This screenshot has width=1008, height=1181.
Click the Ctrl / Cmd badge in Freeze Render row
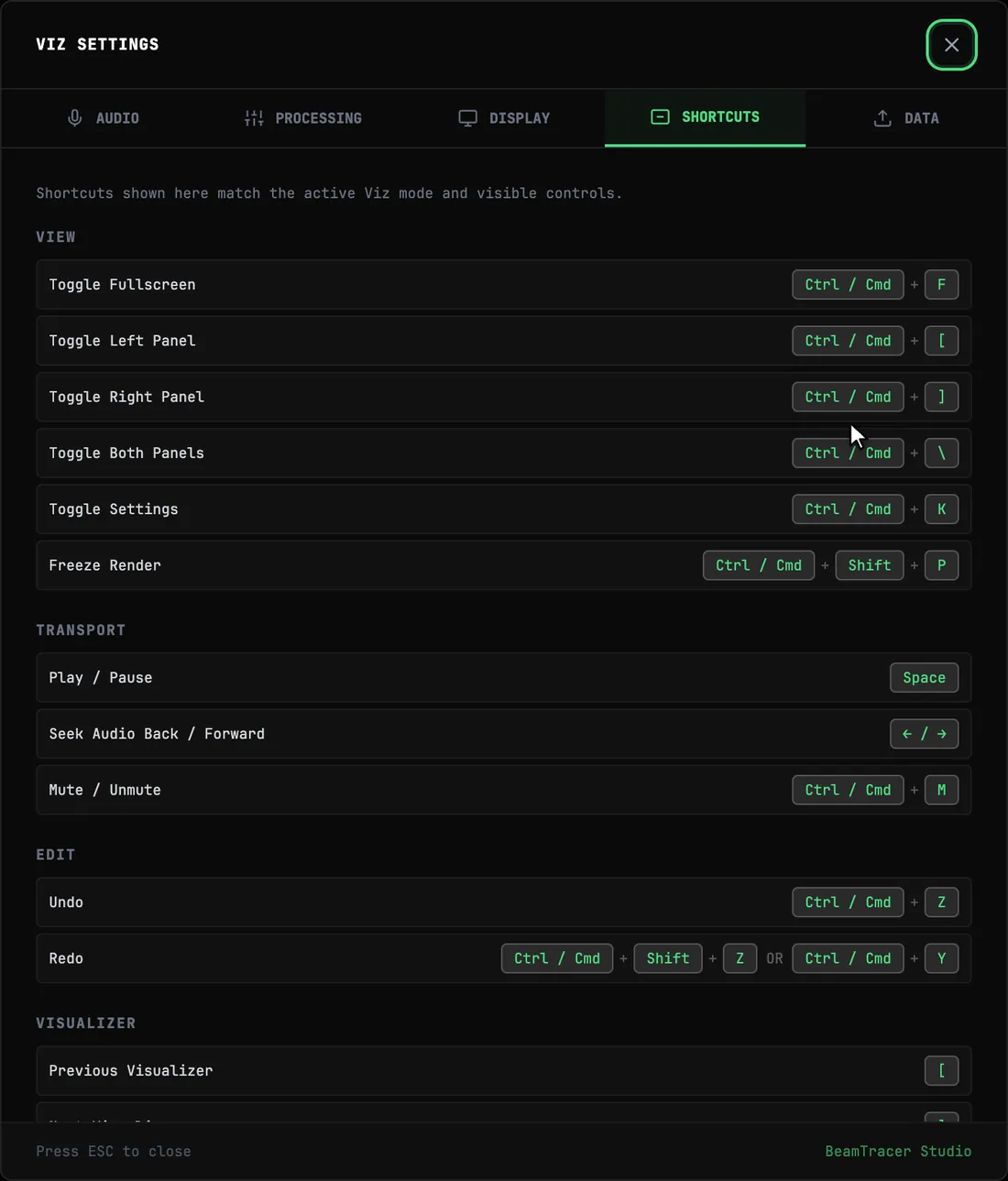759,565
